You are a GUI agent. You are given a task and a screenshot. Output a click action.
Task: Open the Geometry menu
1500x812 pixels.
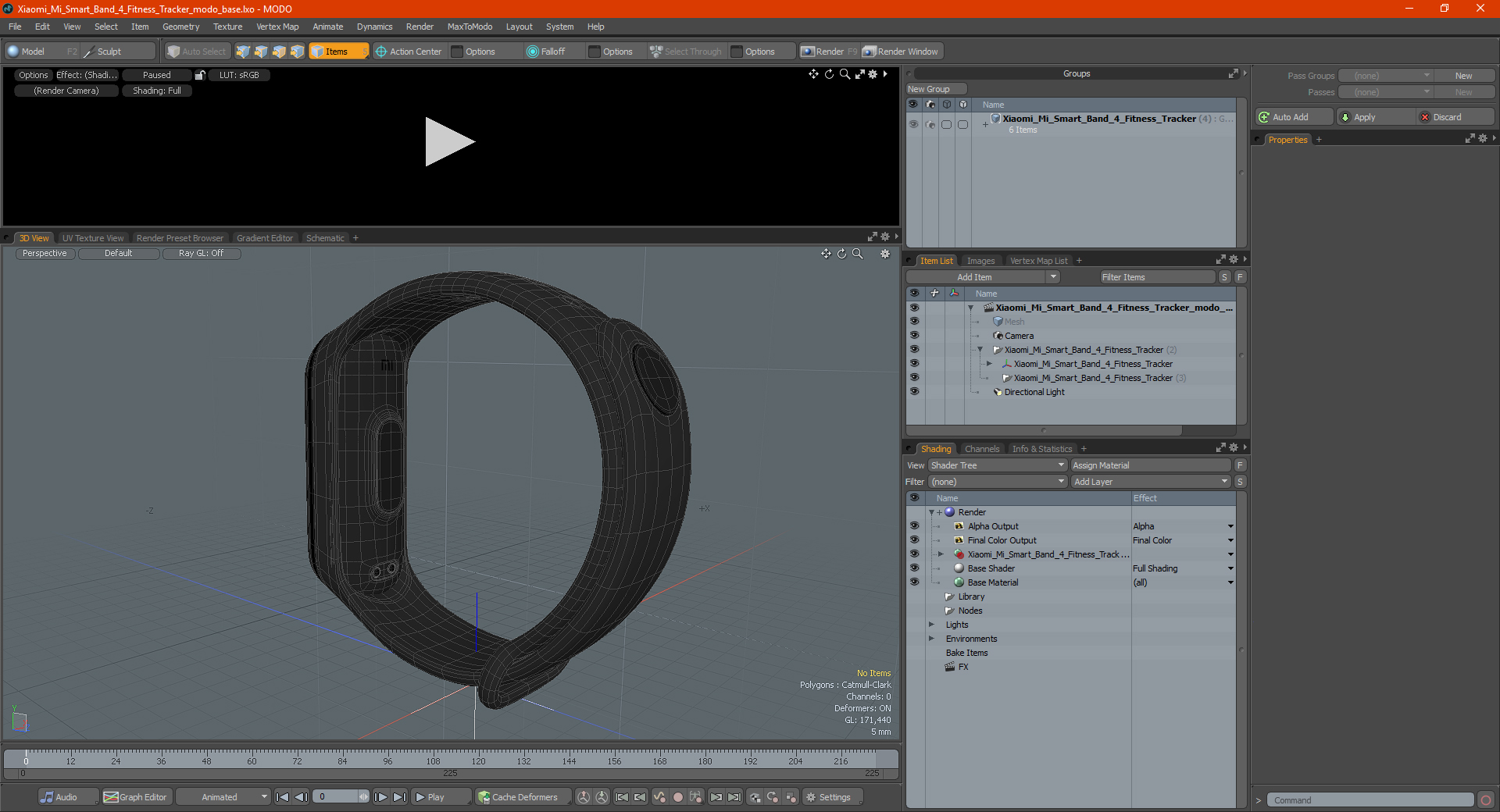click(x=180, y=27)
